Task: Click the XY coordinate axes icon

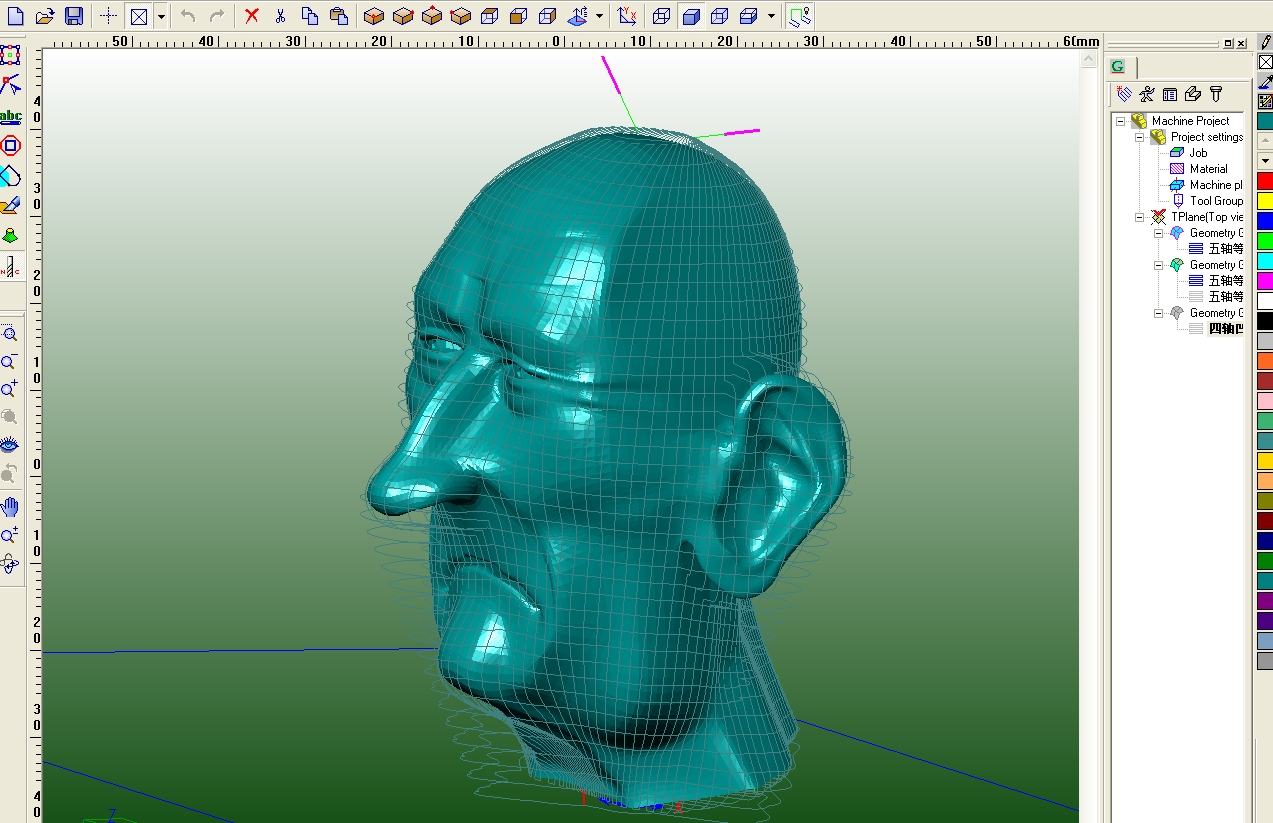Action: coord(627,16)
